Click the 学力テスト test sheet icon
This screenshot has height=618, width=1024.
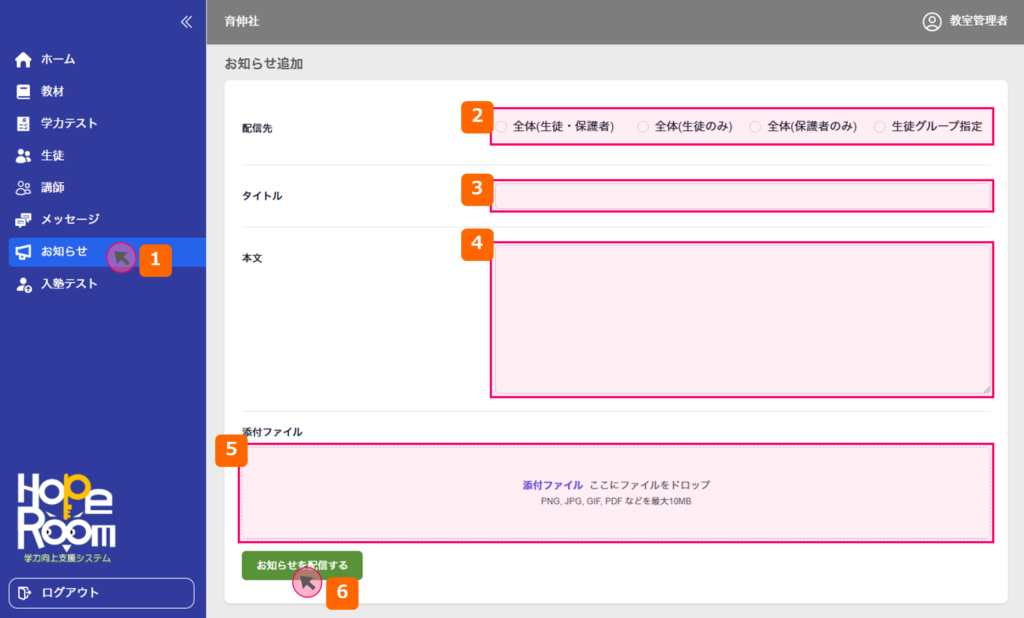(24, 124)
